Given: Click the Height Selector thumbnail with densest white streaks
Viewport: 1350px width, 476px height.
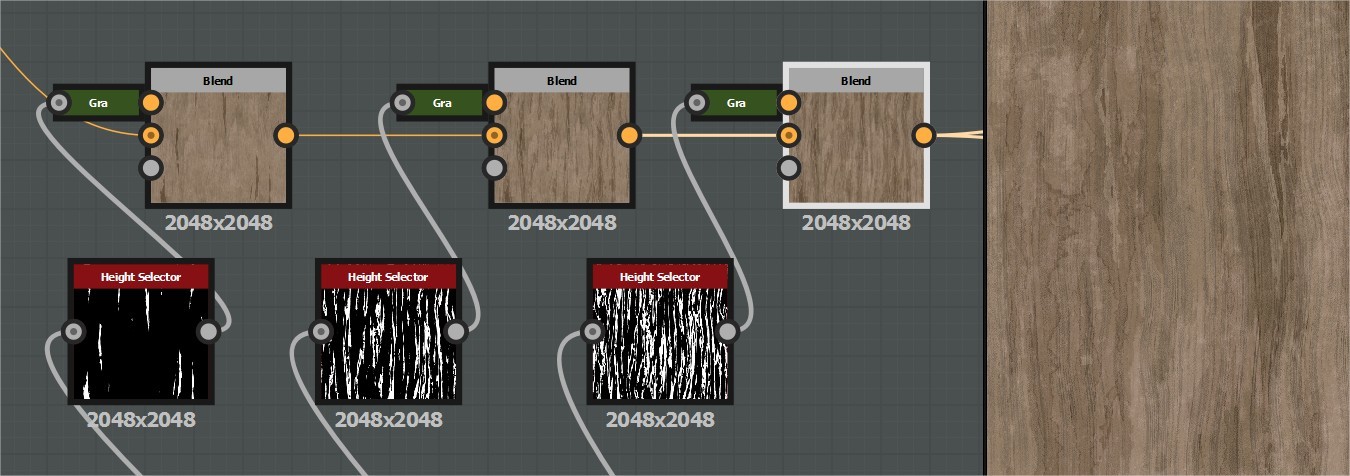Looking at the screenshot, I should (x=660, y=344).
